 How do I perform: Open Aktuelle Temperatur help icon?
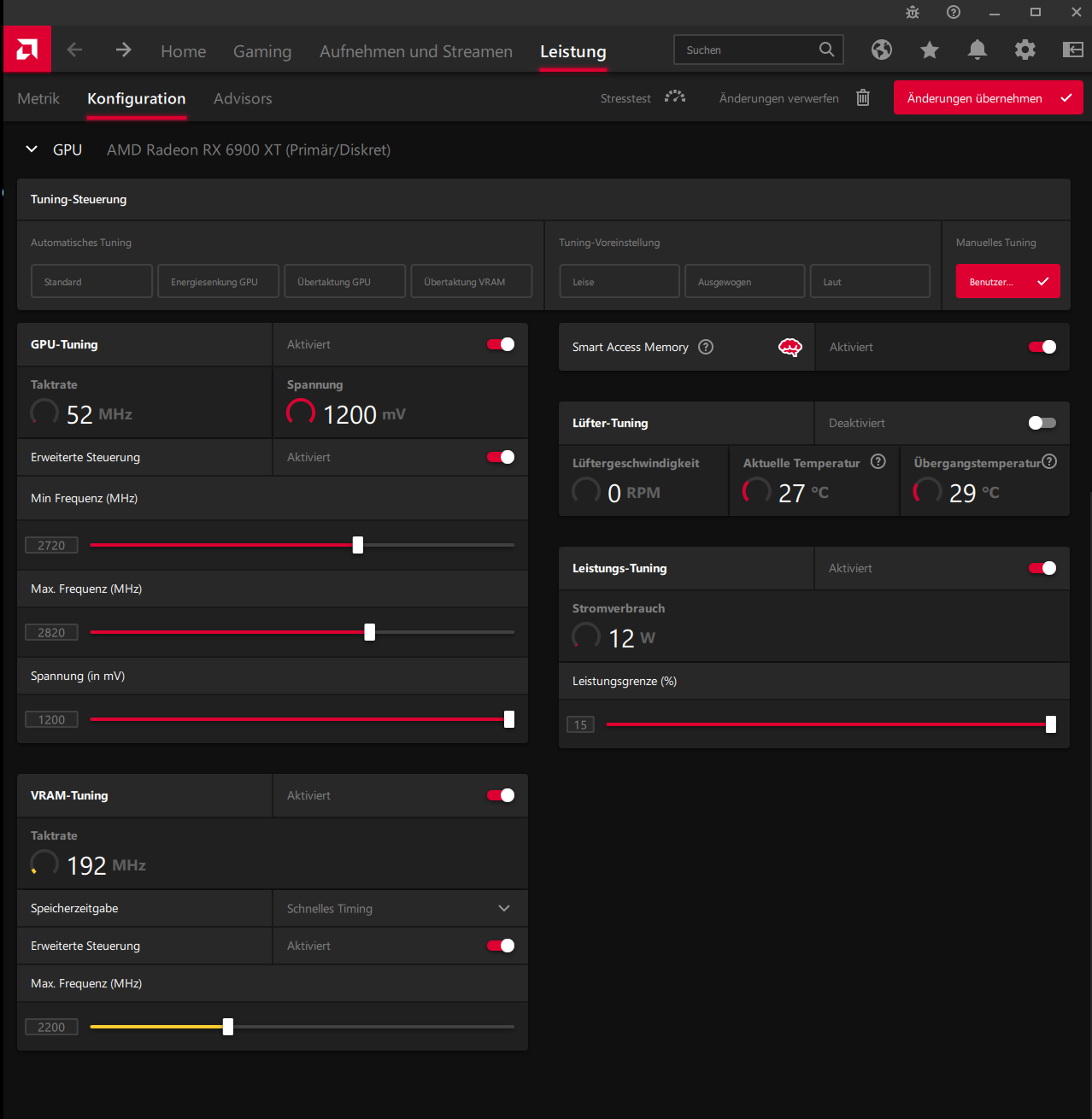(x=878, y=461)
